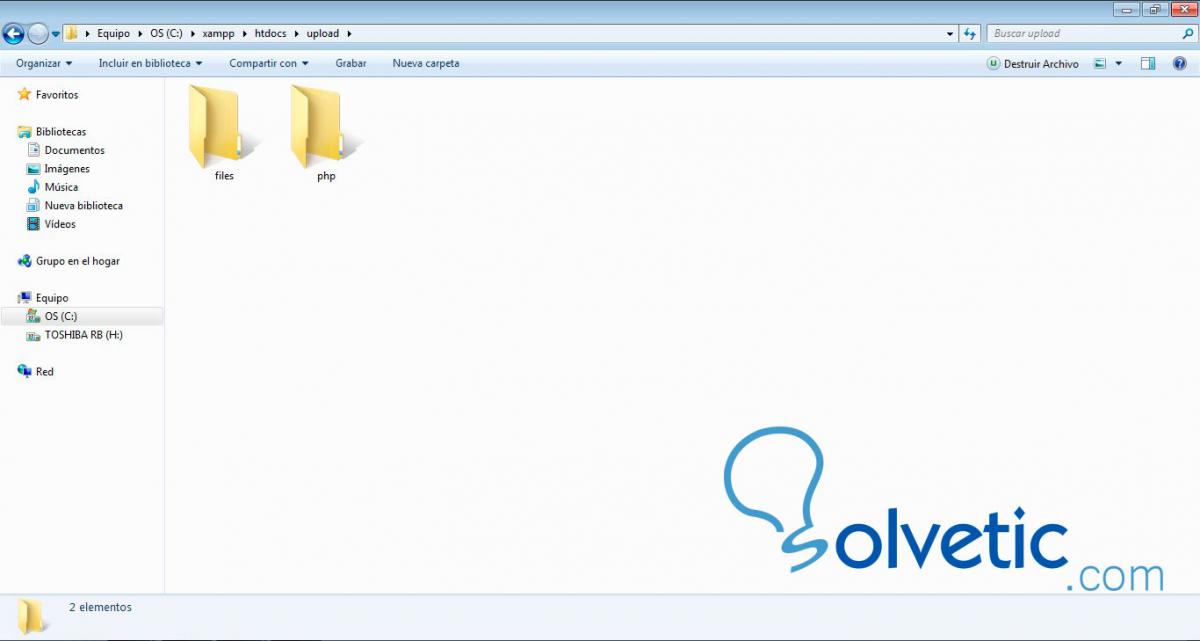Expand the arrow after xampp in breadcrumb

244,34
